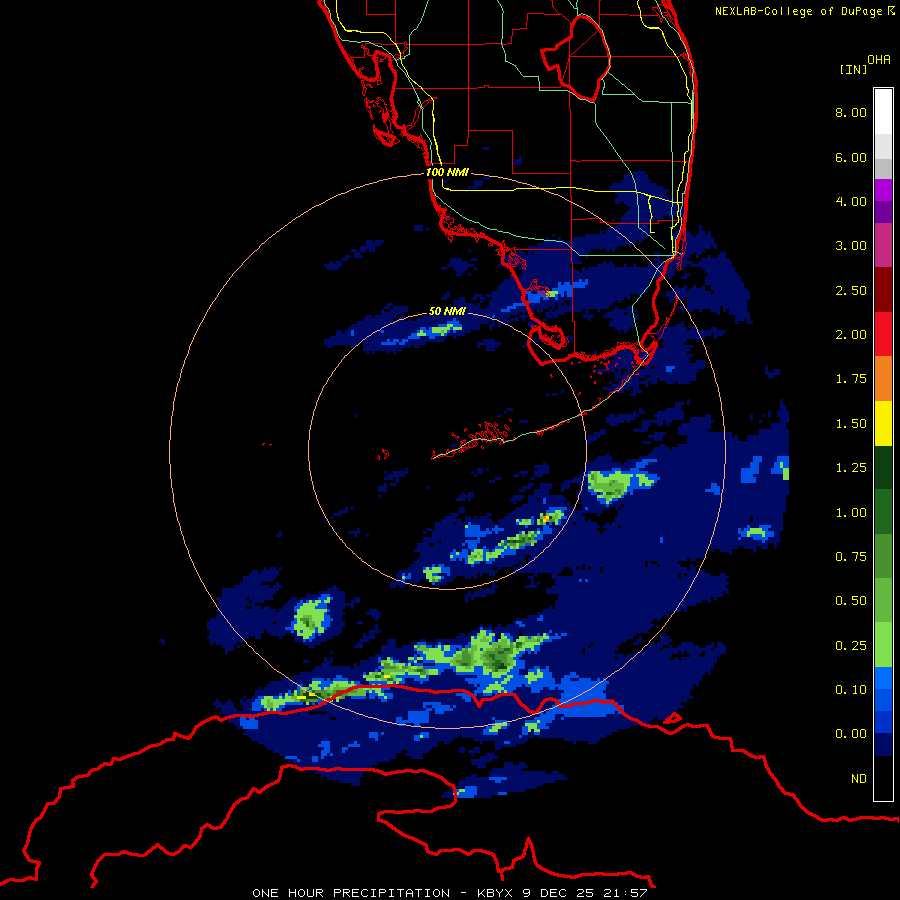Click the 8.00 legend value
The image size is (900, 900).
851,112
